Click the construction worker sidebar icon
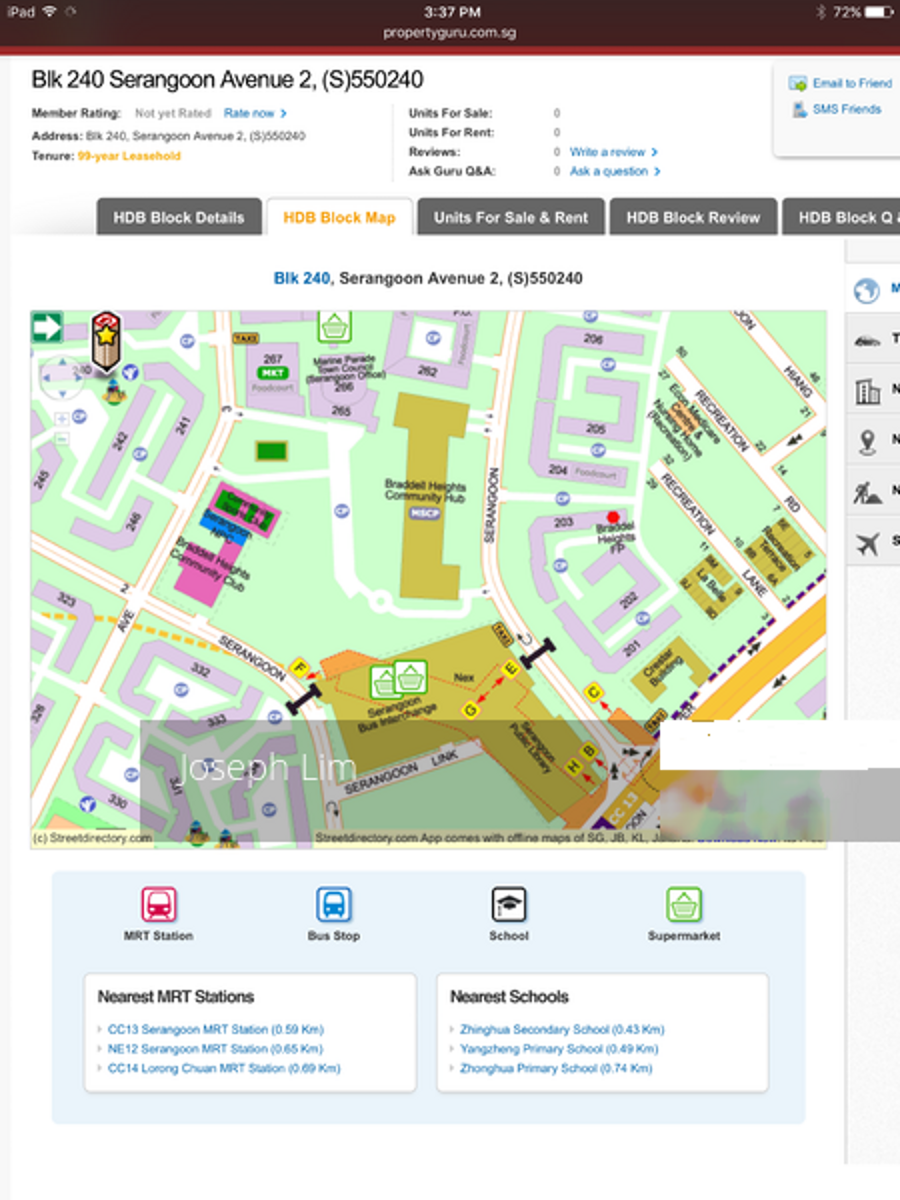 (868, 492)
